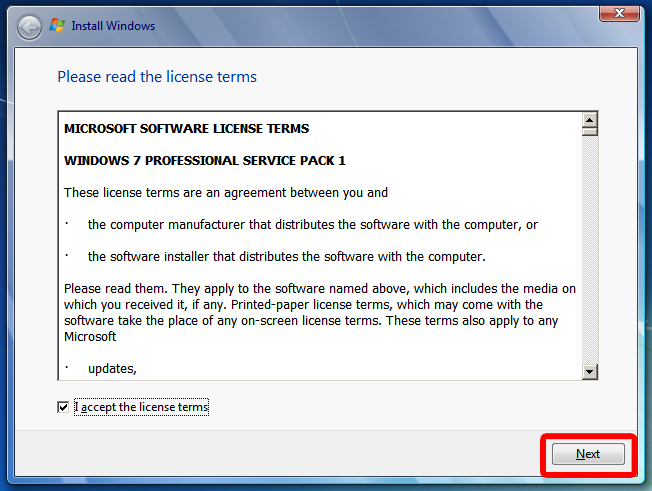This screenshot has width=652, height=491.
Task: Click 'Please read the license terms' heading
Action: 157,76
